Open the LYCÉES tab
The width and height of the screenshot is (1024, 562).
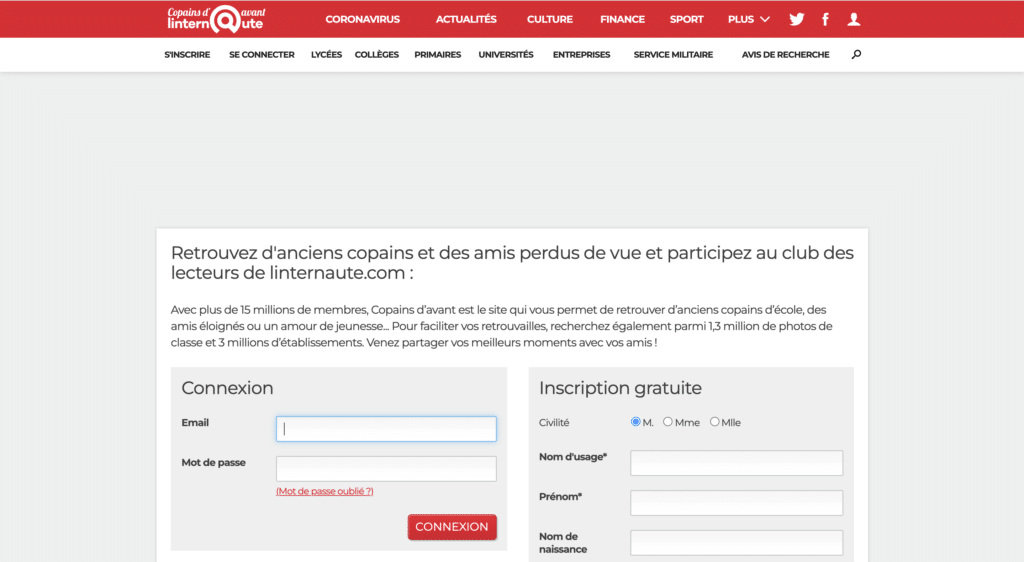click(x=327, y=55)
